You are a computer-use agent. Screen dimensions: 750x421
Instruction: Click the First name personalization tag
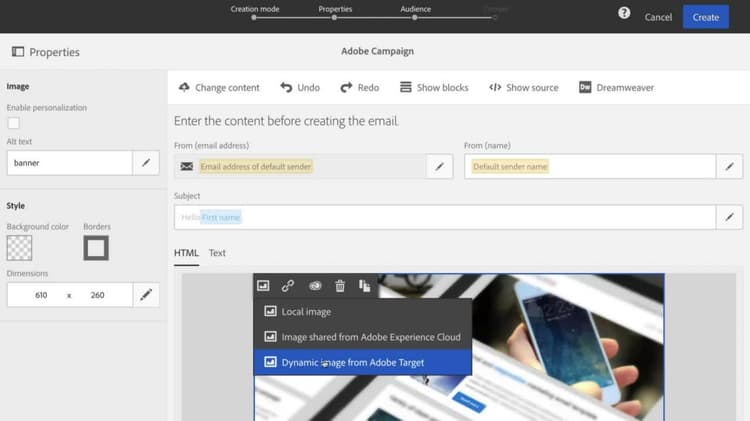click(x=221, y=218)
